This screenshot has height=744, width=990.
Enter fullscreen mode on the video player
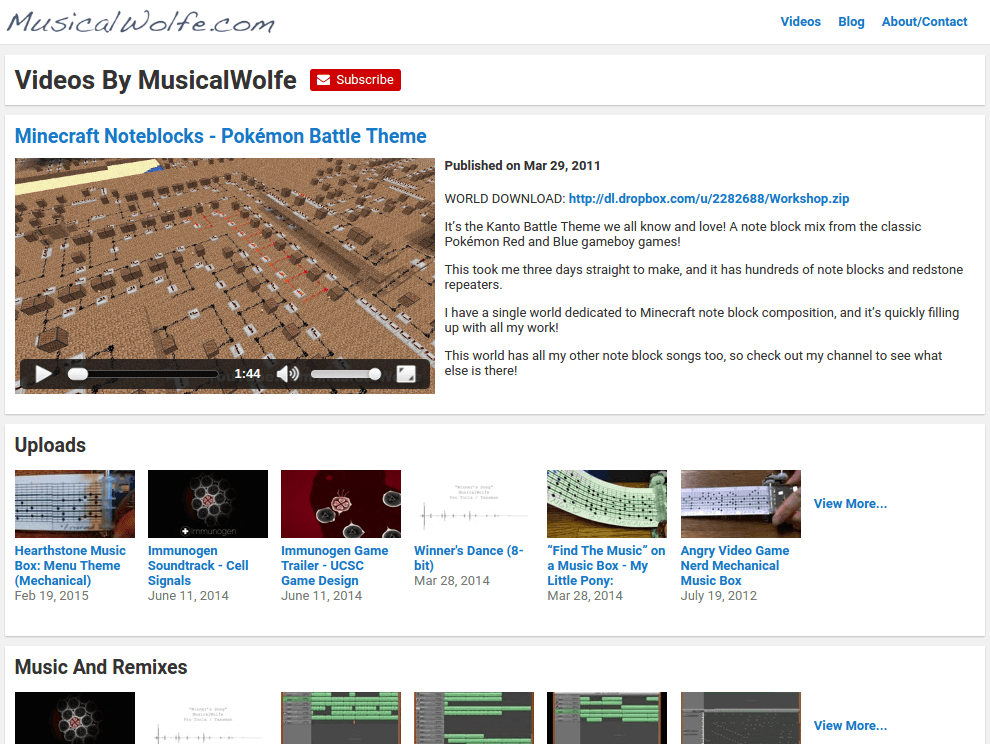(407, 373)
